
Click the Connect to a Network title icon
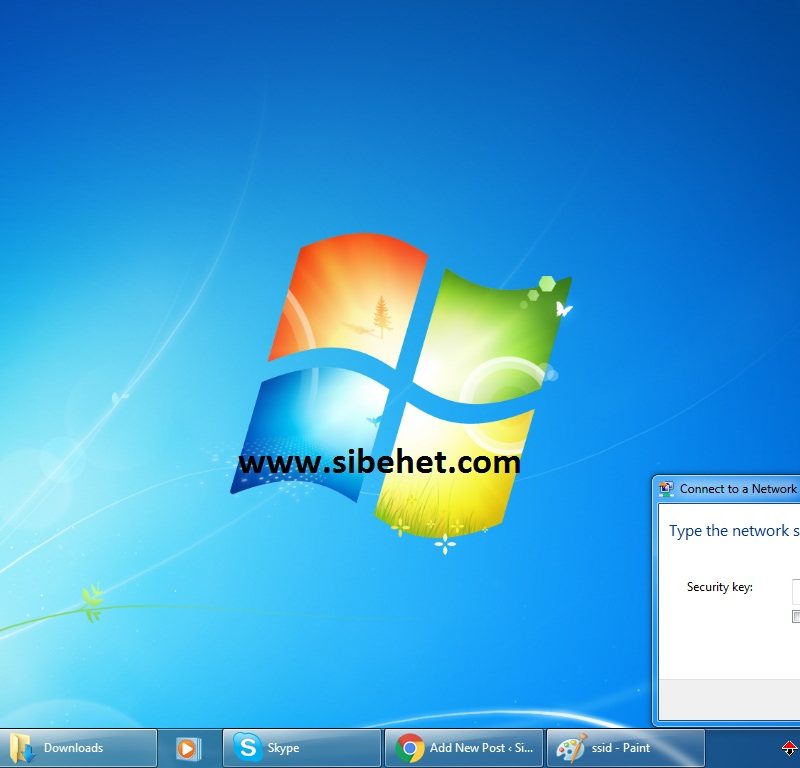pyautogui.click(x=666, y=489)
